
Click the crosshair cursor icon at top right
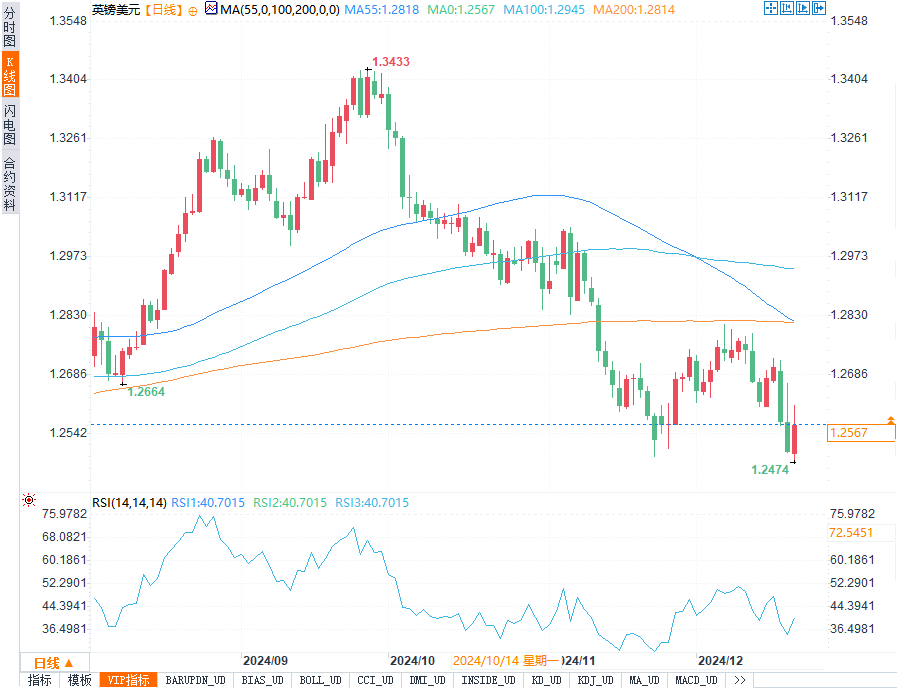(x=771, y=8)
